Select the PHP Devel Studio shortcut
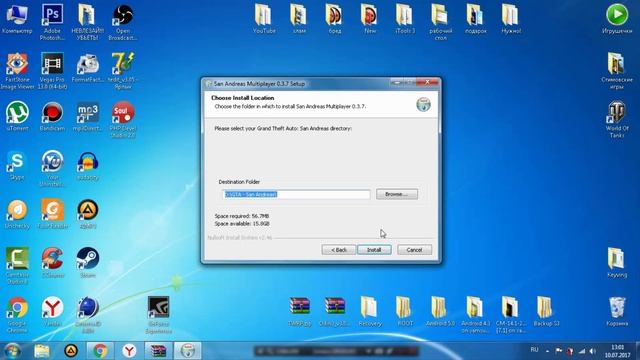Viewport: 640px width, 360px height. pos(123,120)
